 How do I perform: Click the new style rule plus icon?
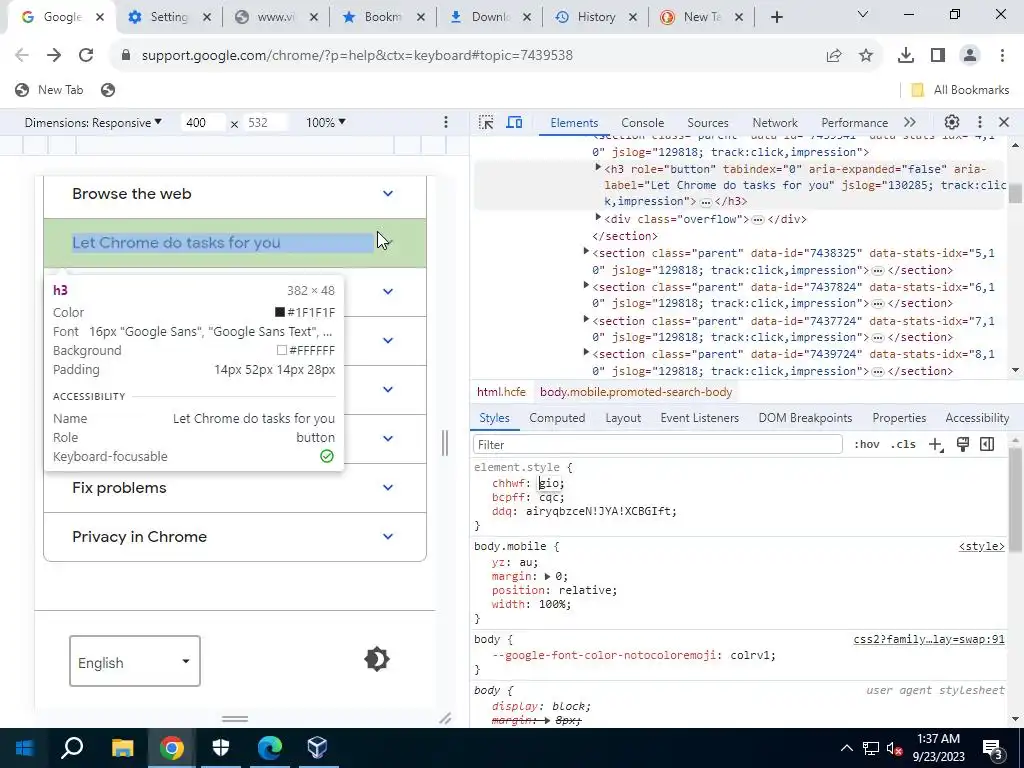(x=936, y=445)
